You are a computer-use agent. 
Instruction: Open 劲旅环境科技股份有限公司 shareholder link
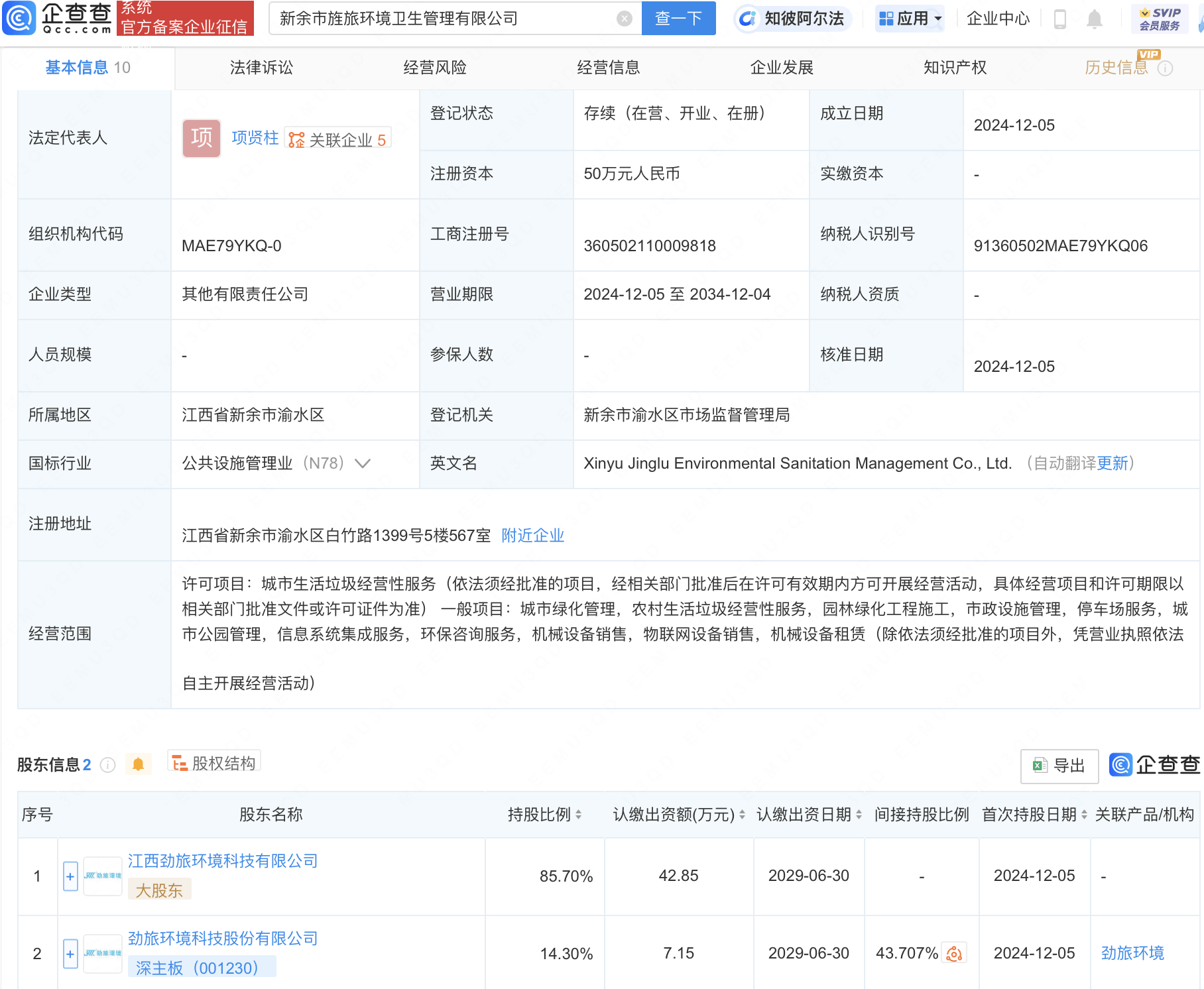[223, 939]
